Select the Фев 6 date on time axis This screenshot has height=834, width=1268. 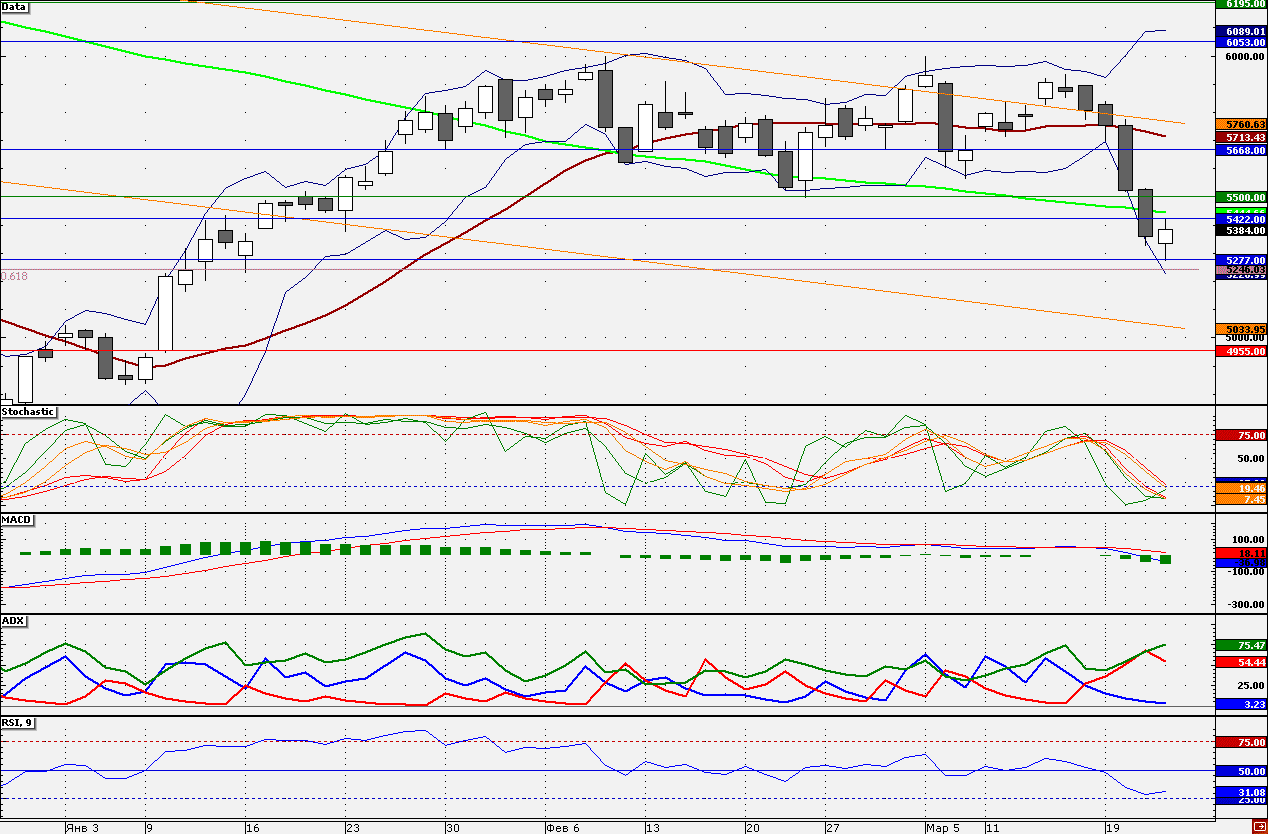coord(562,828)
